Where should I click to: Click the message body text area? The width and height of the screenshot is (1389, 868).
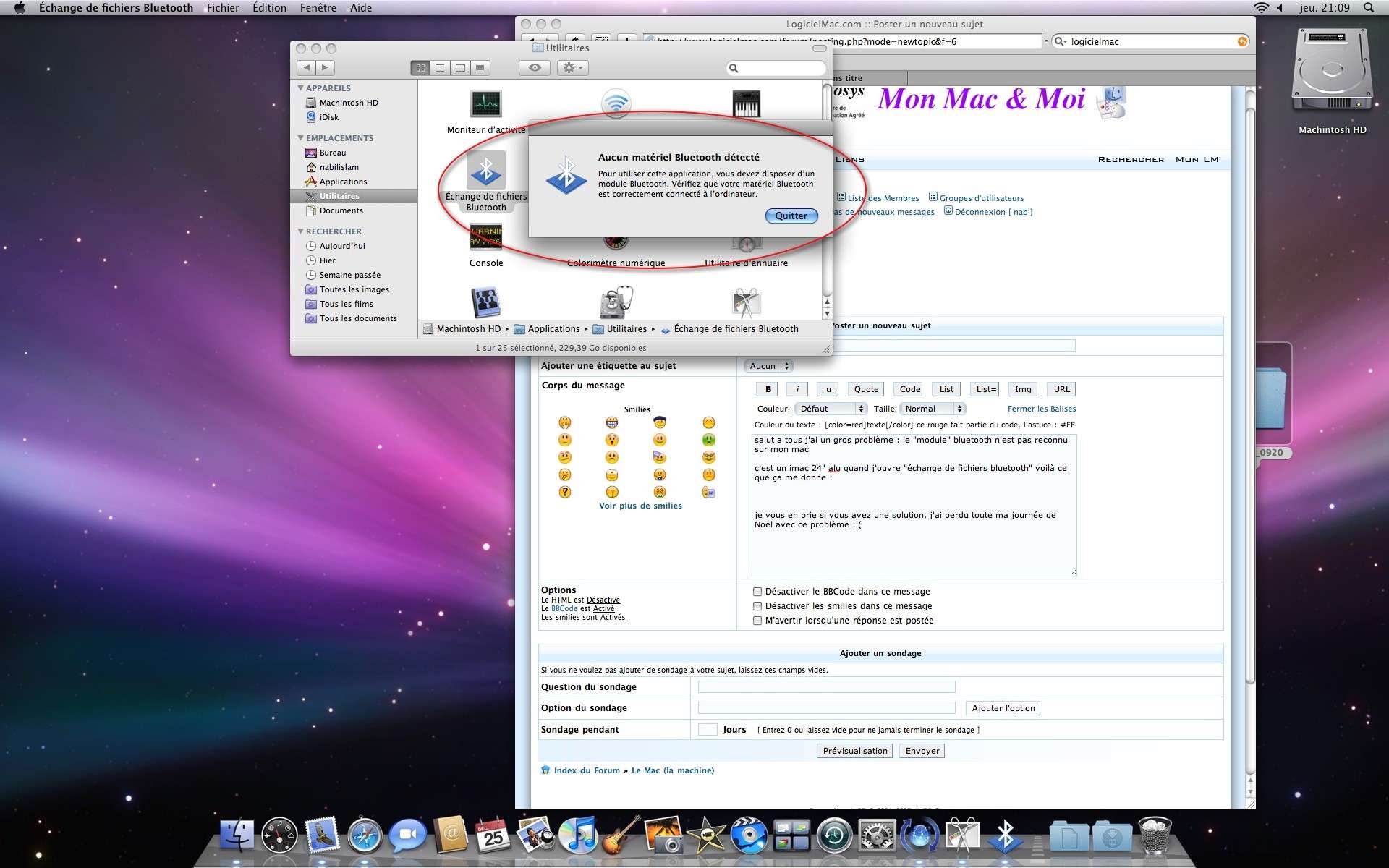point(914,505)
